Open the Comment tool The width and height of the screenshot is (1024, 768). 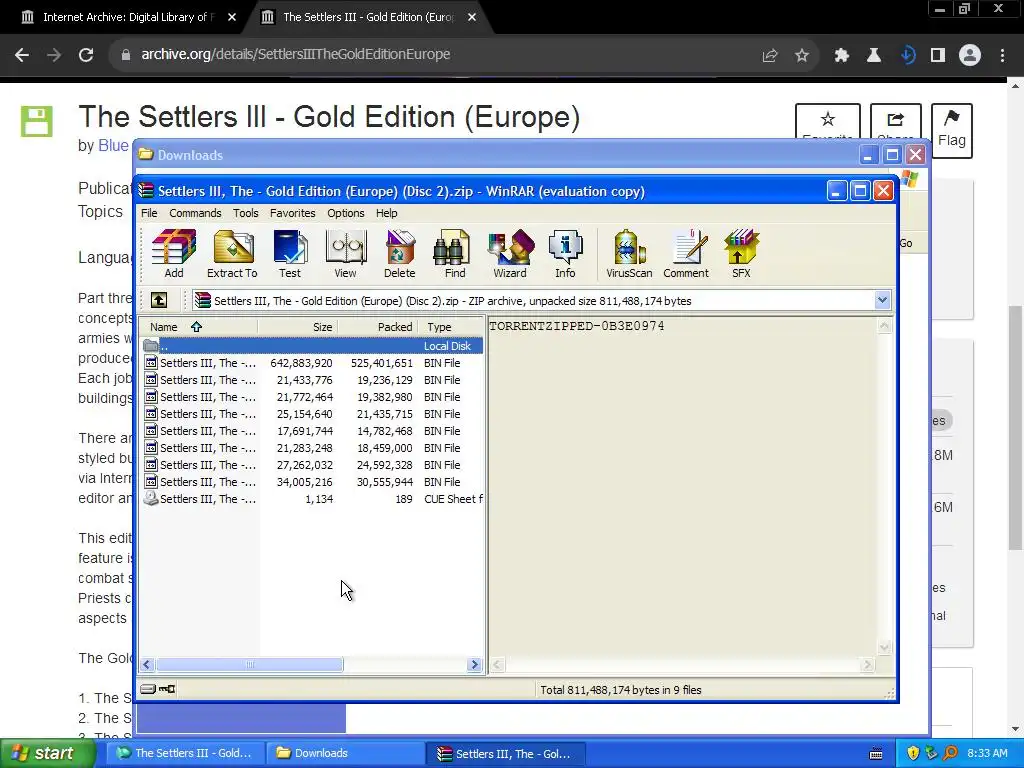[686, 254]
